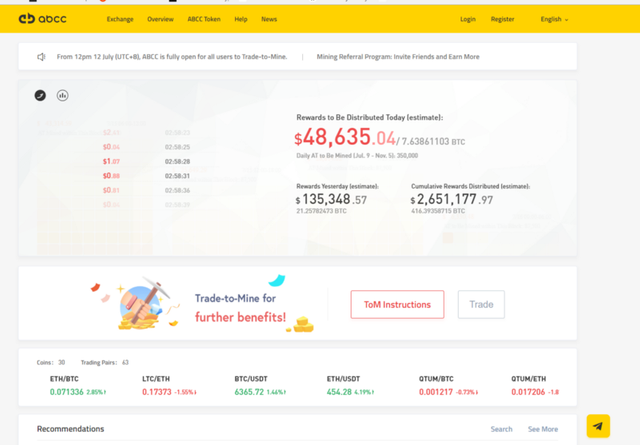The image size is (640, 445).
Task: Open the Mining Referral Program announcement
Action: tap(398, 57)
